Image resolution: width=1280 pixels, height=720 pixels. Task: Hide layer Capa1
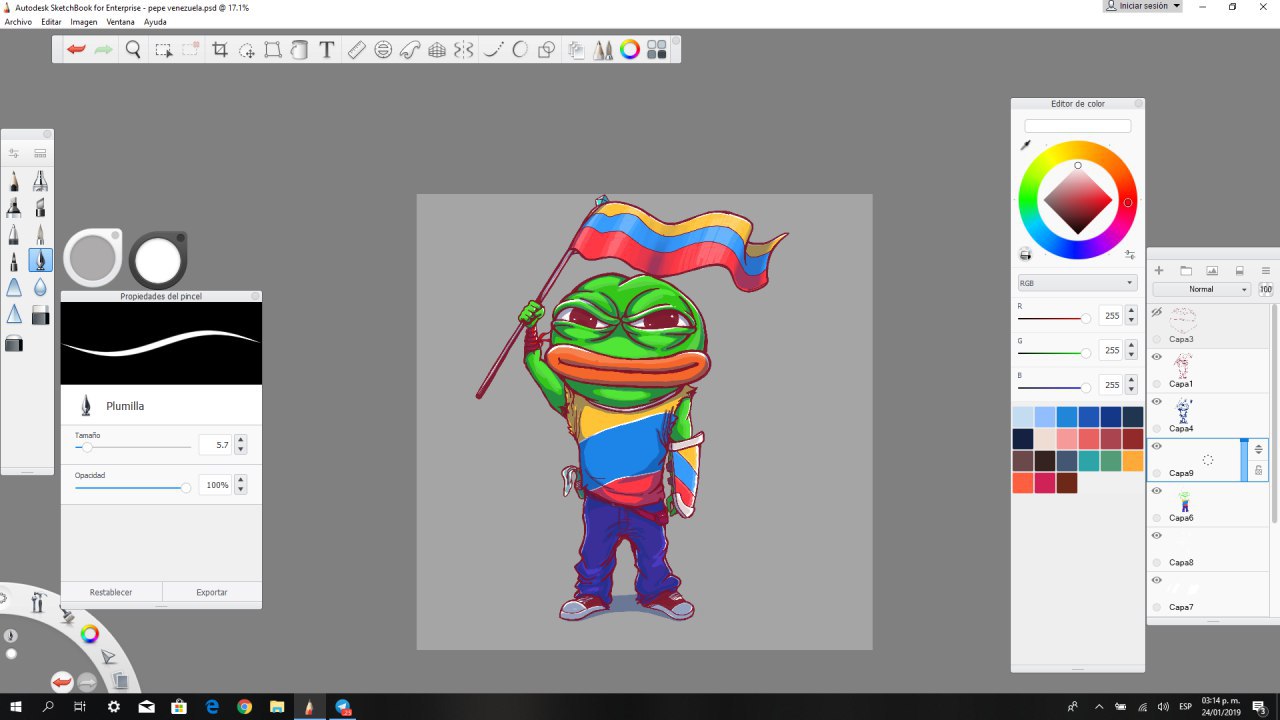click(x=1156, y=357)
